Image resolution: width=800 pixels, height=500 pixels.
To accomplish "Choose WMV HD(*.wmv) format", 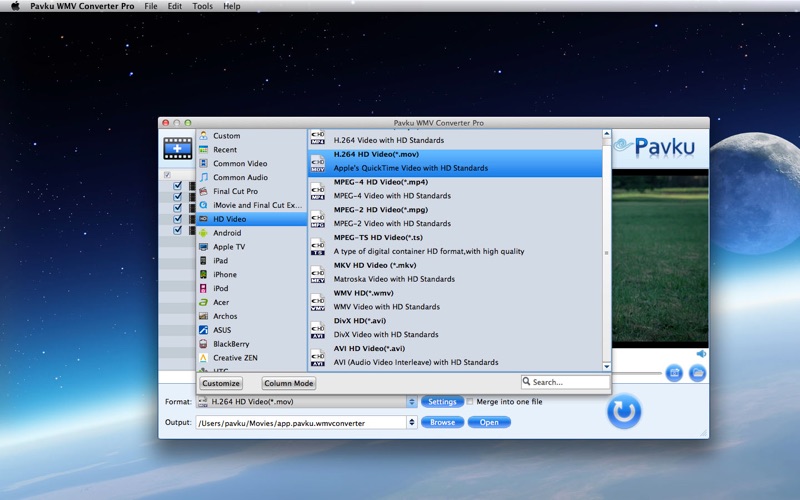I will click(x=455, y=302).
